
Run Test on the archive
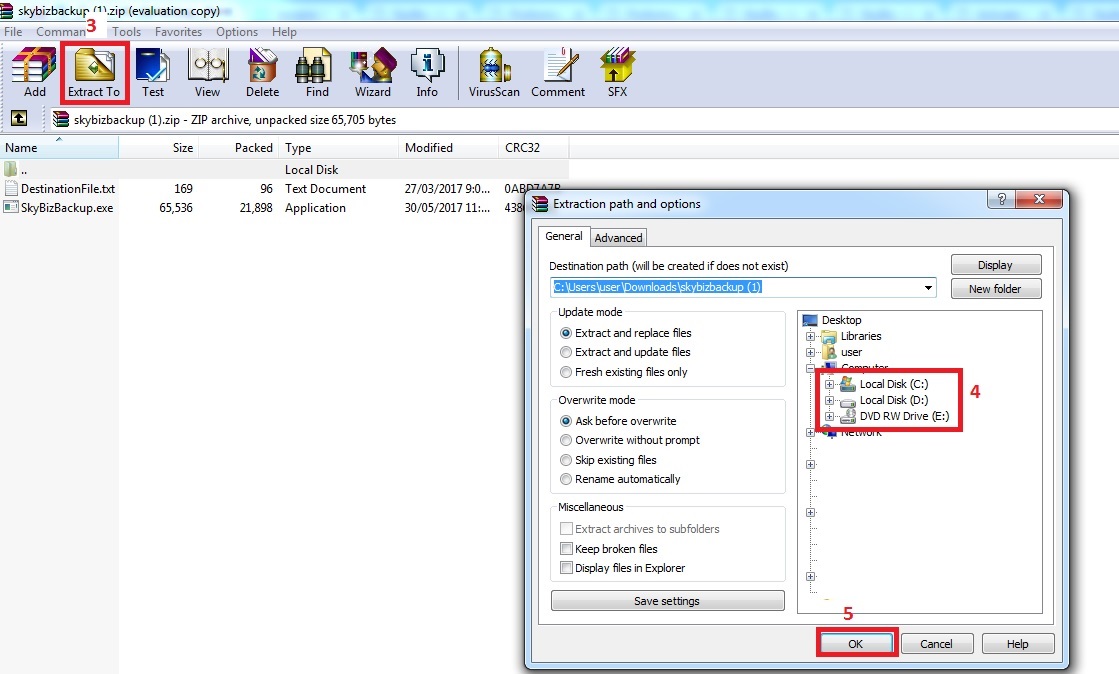point(153,72)
